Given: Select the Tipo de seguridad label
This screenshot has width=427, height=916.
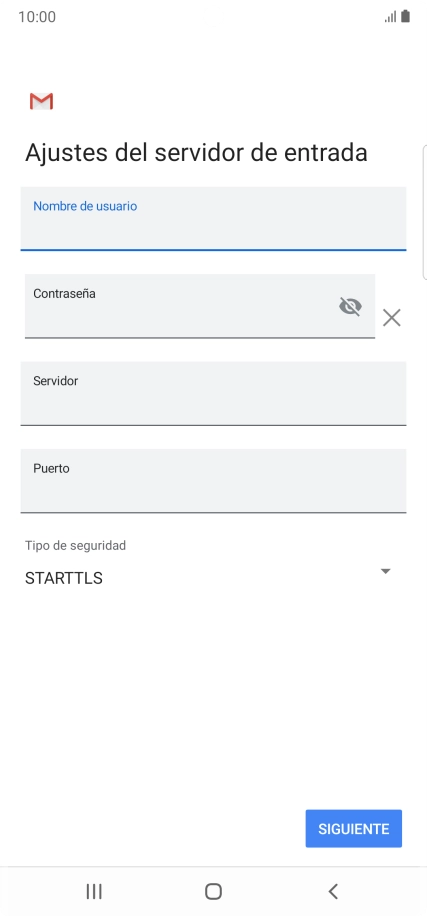Looking at the screenshot, I should [x=75, y=546].
